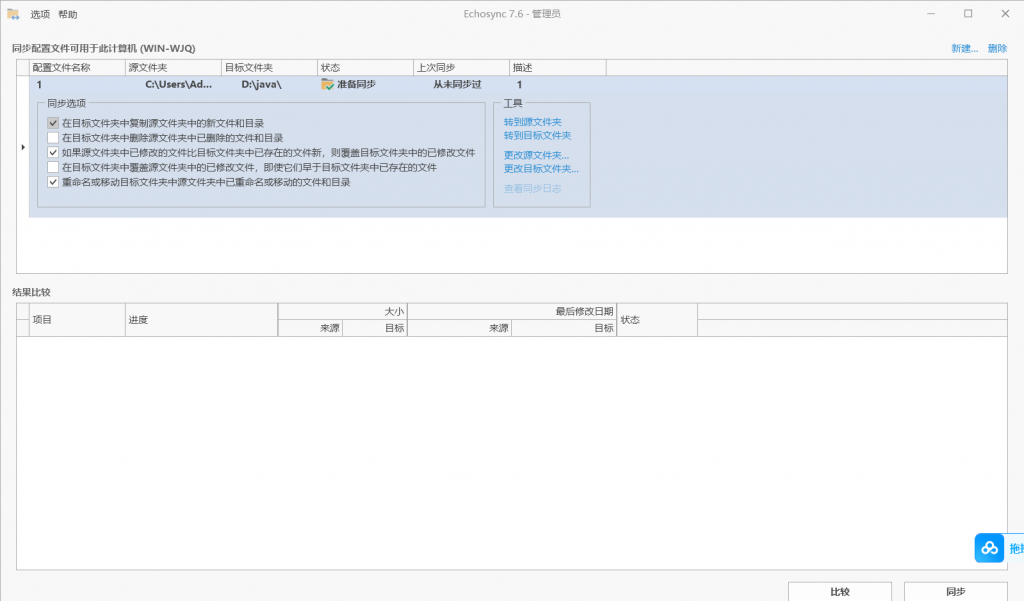The height and width of the screenshot is (601, 1024).
Task: Click the 准备同步 status folder icon
Action: tap(327, 85)
